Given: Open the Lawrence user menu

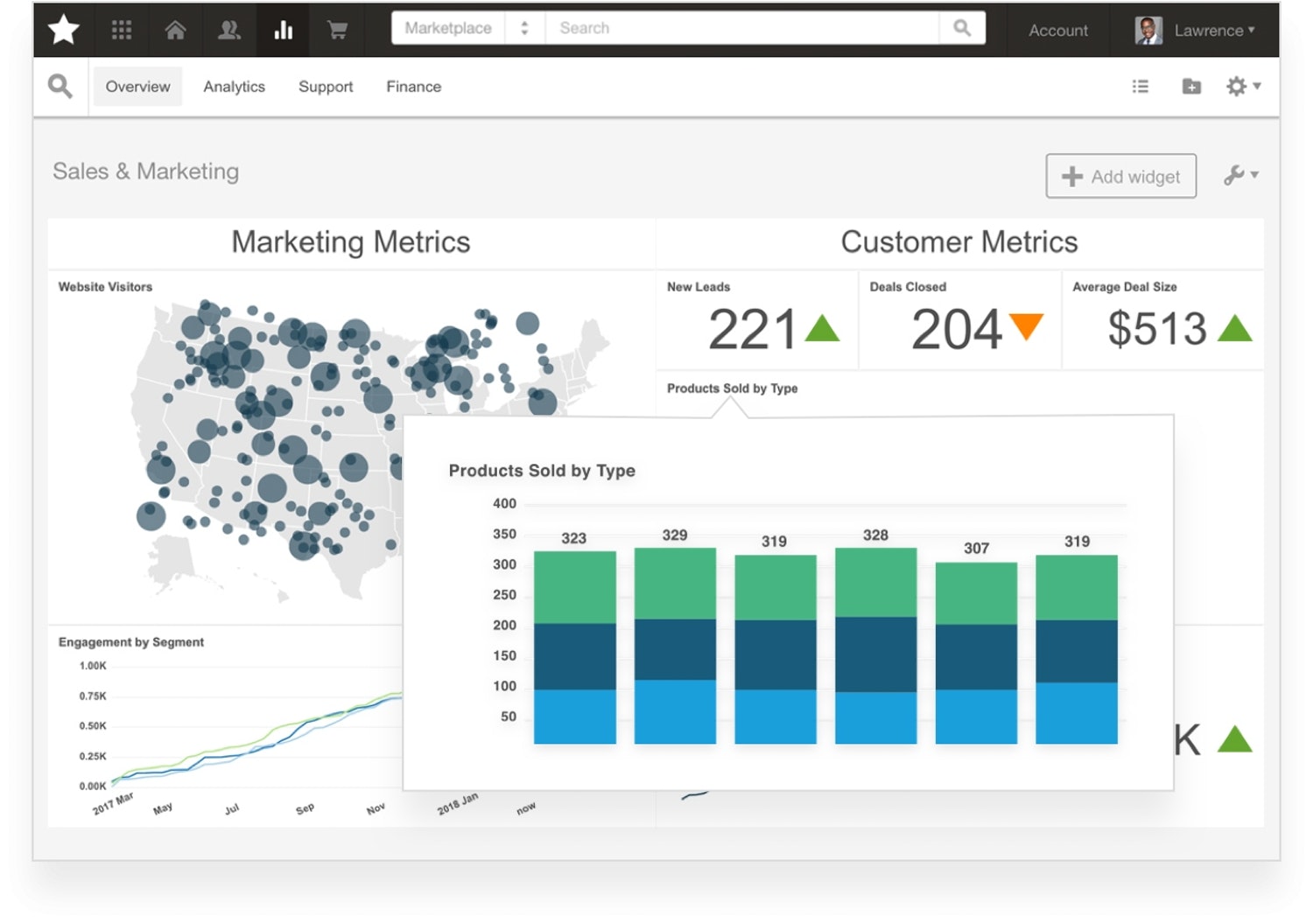Looking at the screenshot, I should click(1196, 31).
